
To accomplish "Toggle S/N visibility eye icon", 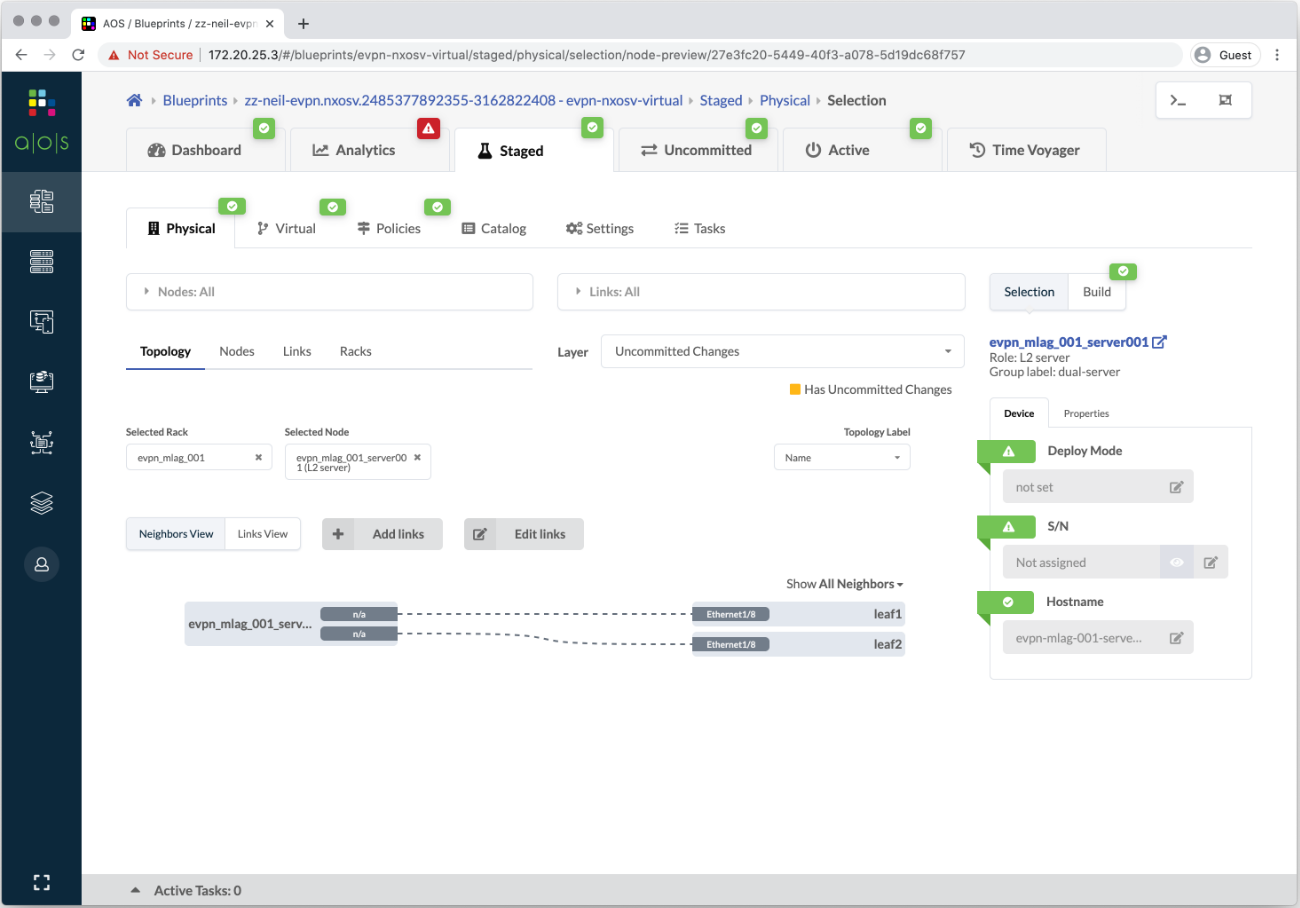I will (1176, 562).
